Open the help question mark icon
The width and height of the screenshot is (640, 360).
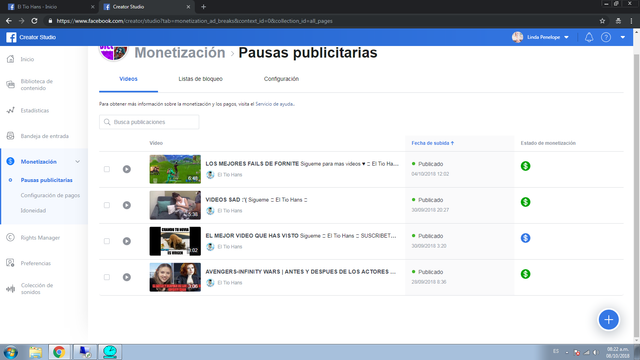606,37
